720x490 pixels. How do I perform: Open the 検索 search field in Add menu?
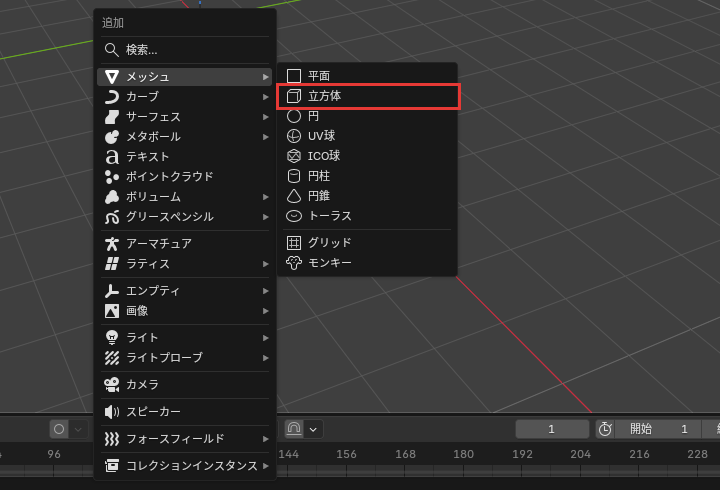(185, 50)
